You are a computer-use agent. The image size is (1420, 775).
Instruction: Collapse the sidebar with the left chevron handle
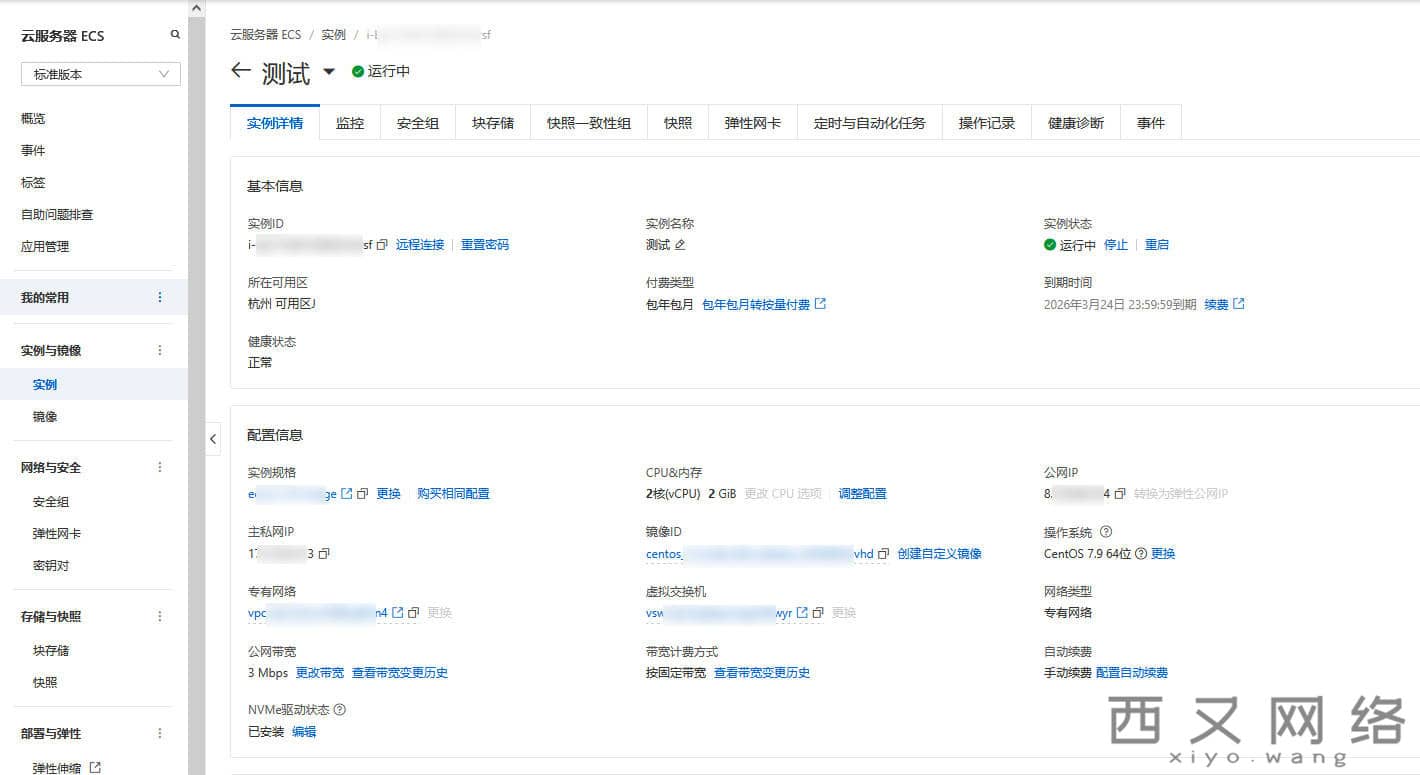[213, 439]
